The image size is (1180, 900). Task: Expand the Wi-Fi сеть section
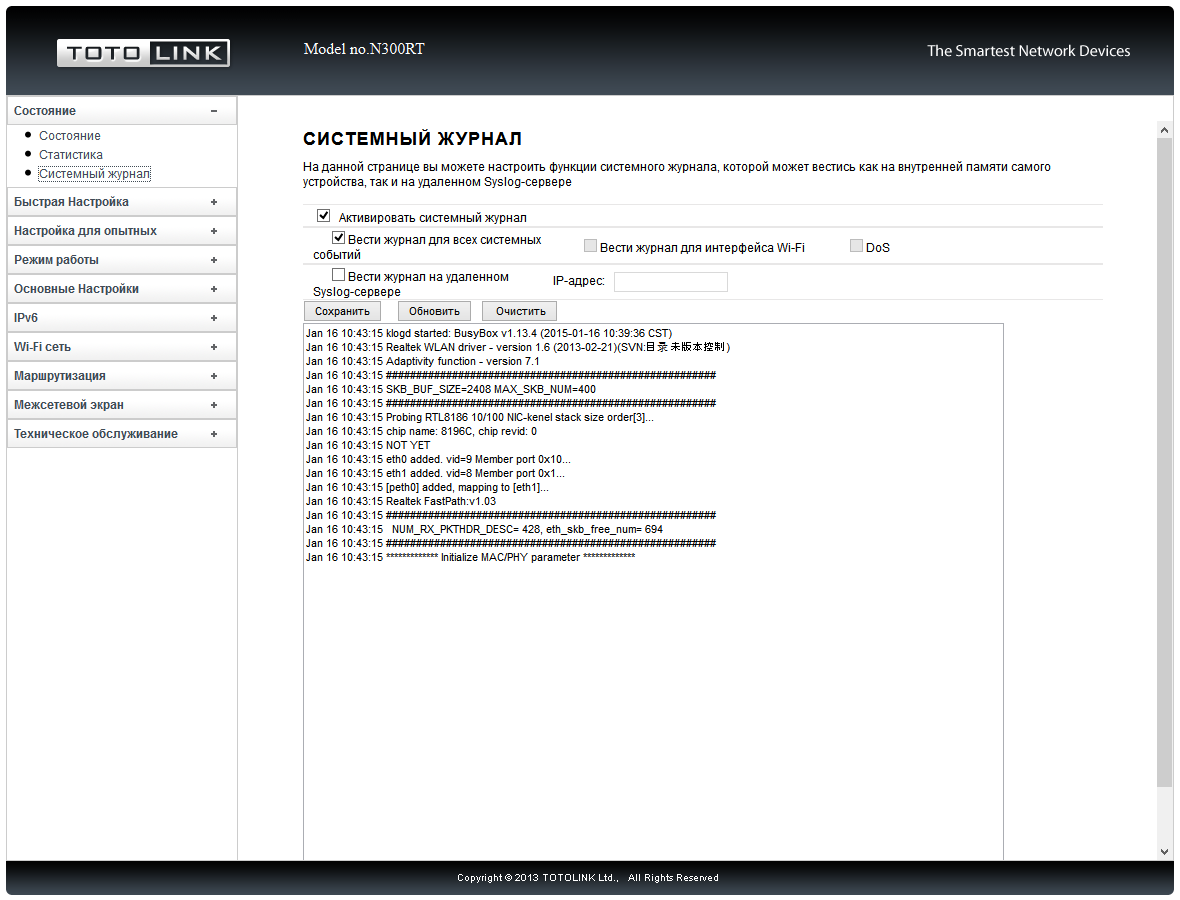[122, 347]
